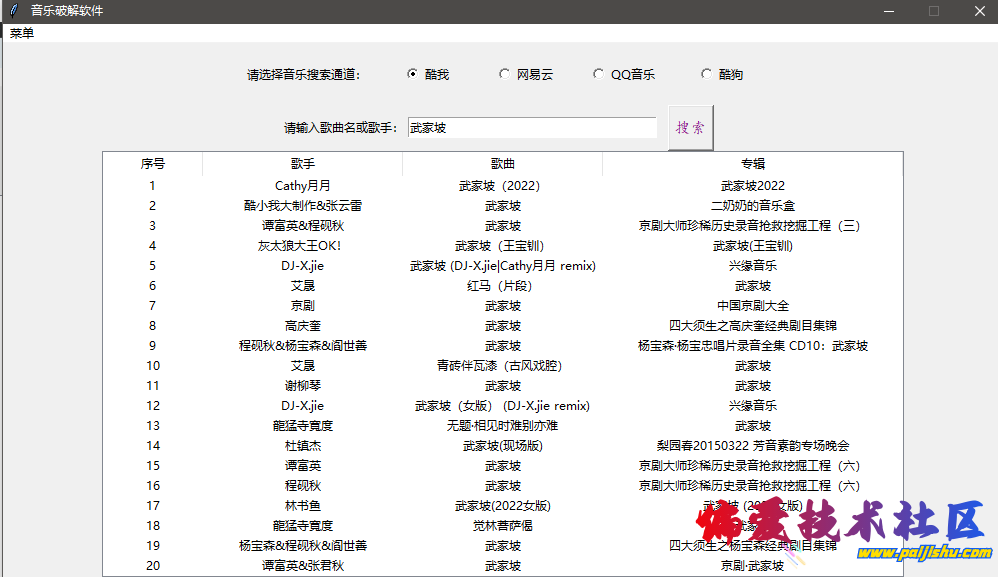Click the 歌曲 column header

tap(502, 164)
